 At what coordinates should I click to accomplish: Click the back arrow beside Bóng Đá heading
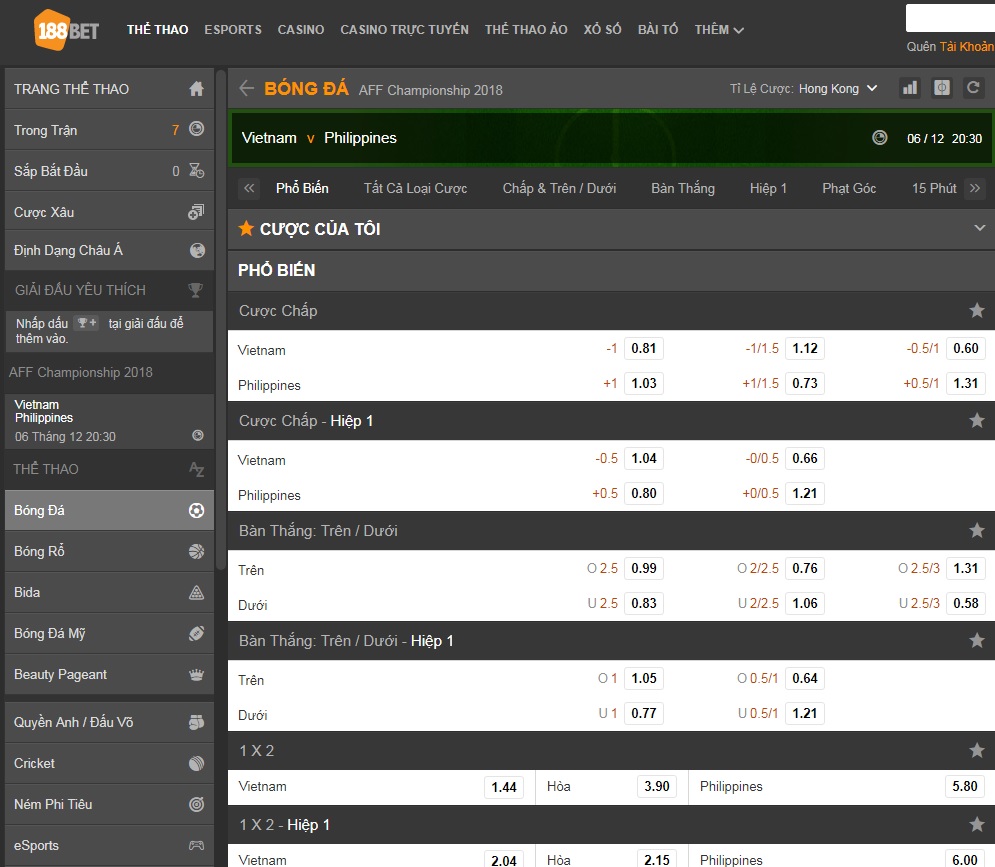point(247,88)
